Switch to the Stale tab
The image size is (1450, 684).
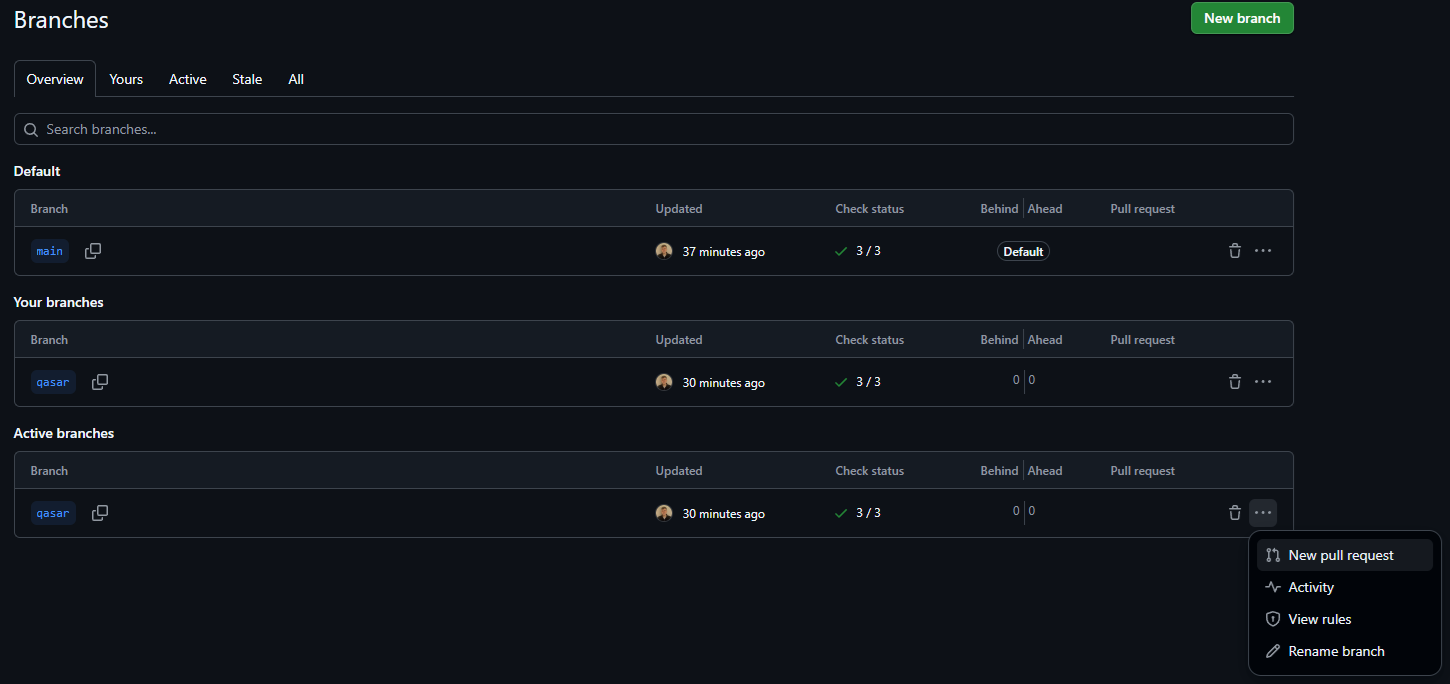(247, 79)
